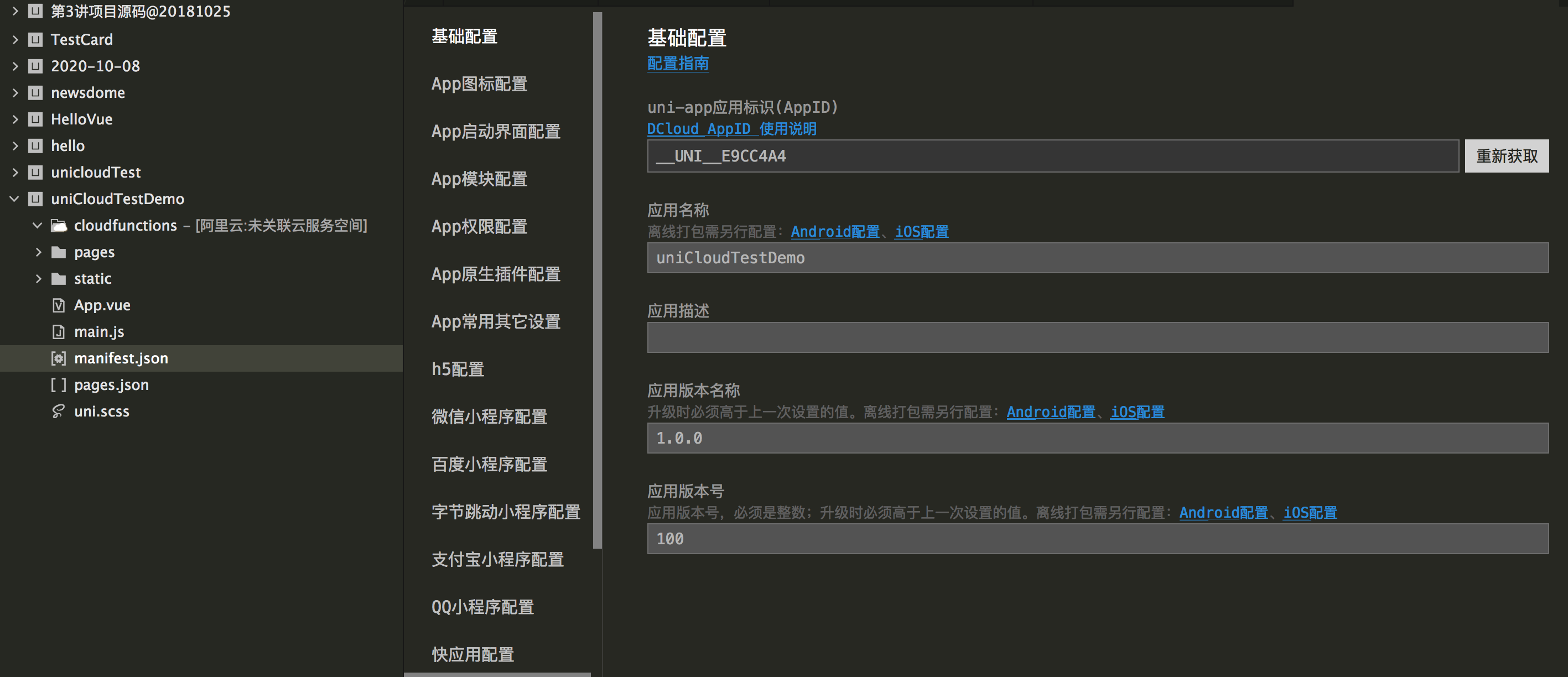Open the 配置指南 link
Image resolution: width=1568 pixels, height=677 pixels.
677,63
